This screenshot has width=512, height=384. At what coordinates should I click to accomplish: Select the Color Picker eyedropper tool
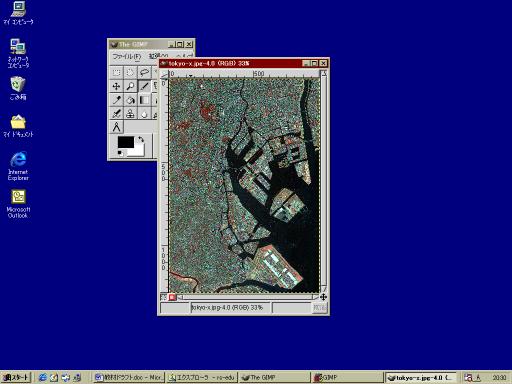(x=116, y=100)
